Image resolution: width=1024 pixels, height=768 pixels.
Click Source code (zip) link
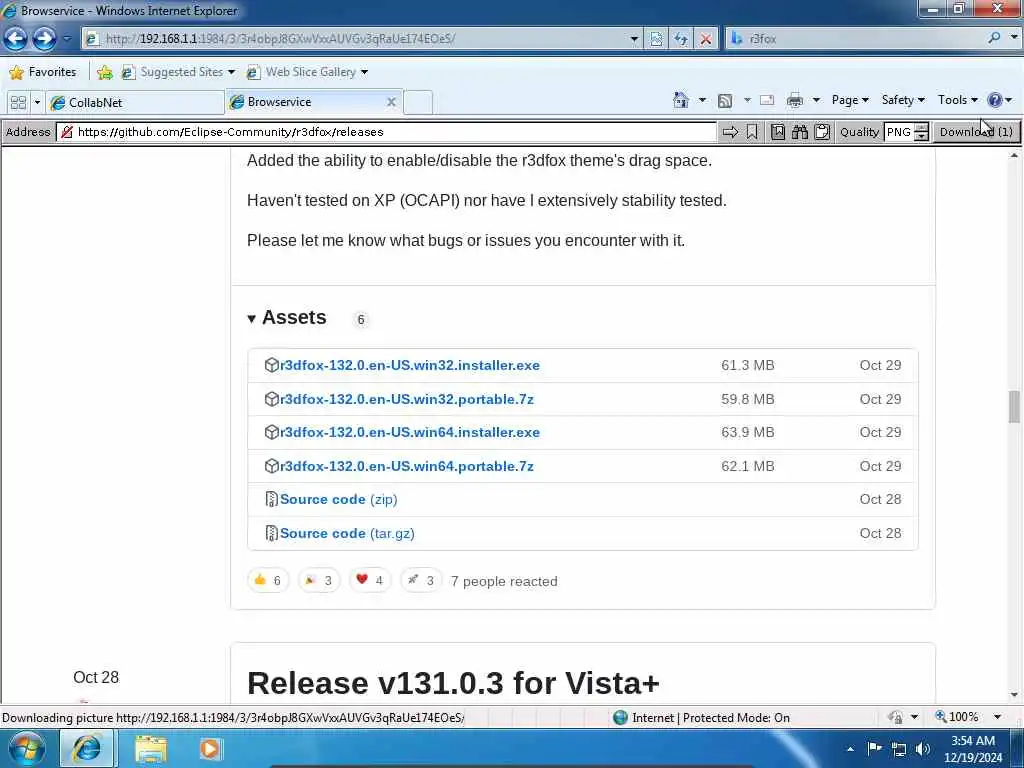click(338, 500)
